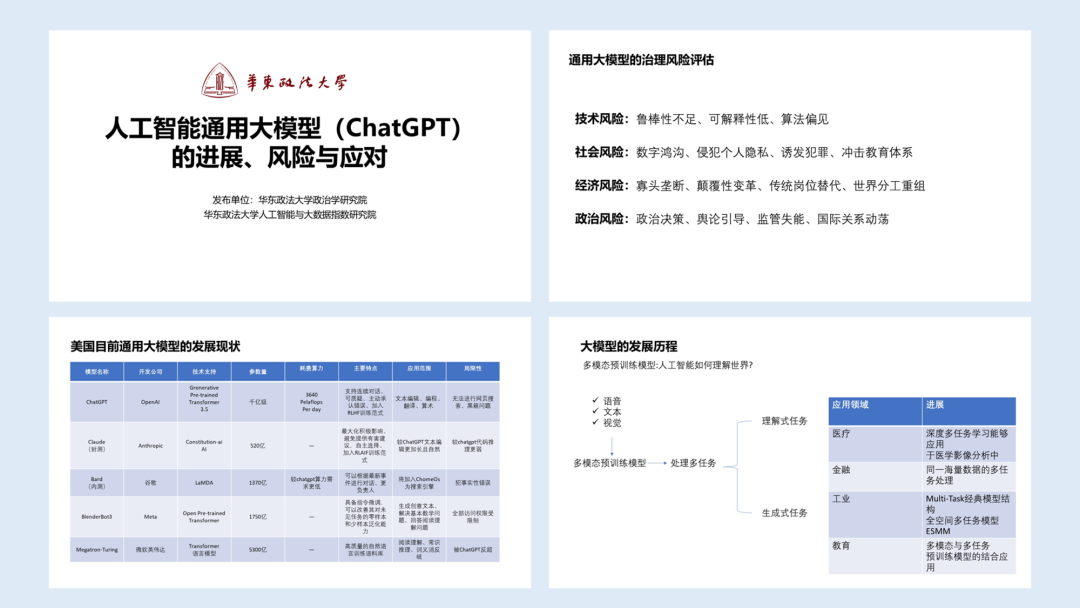
Task: Click the 'Bard' model name cell
Action: [96, 483]
